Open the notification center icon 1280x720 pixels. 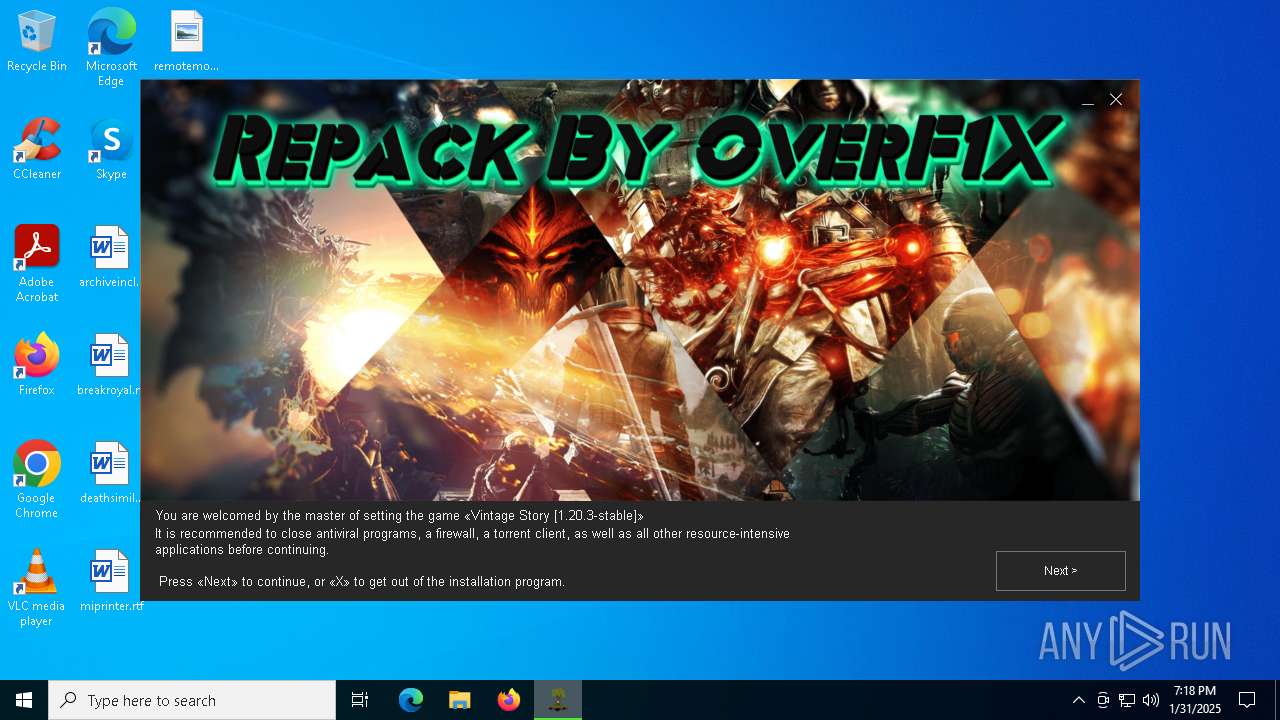coord(1247,700)
